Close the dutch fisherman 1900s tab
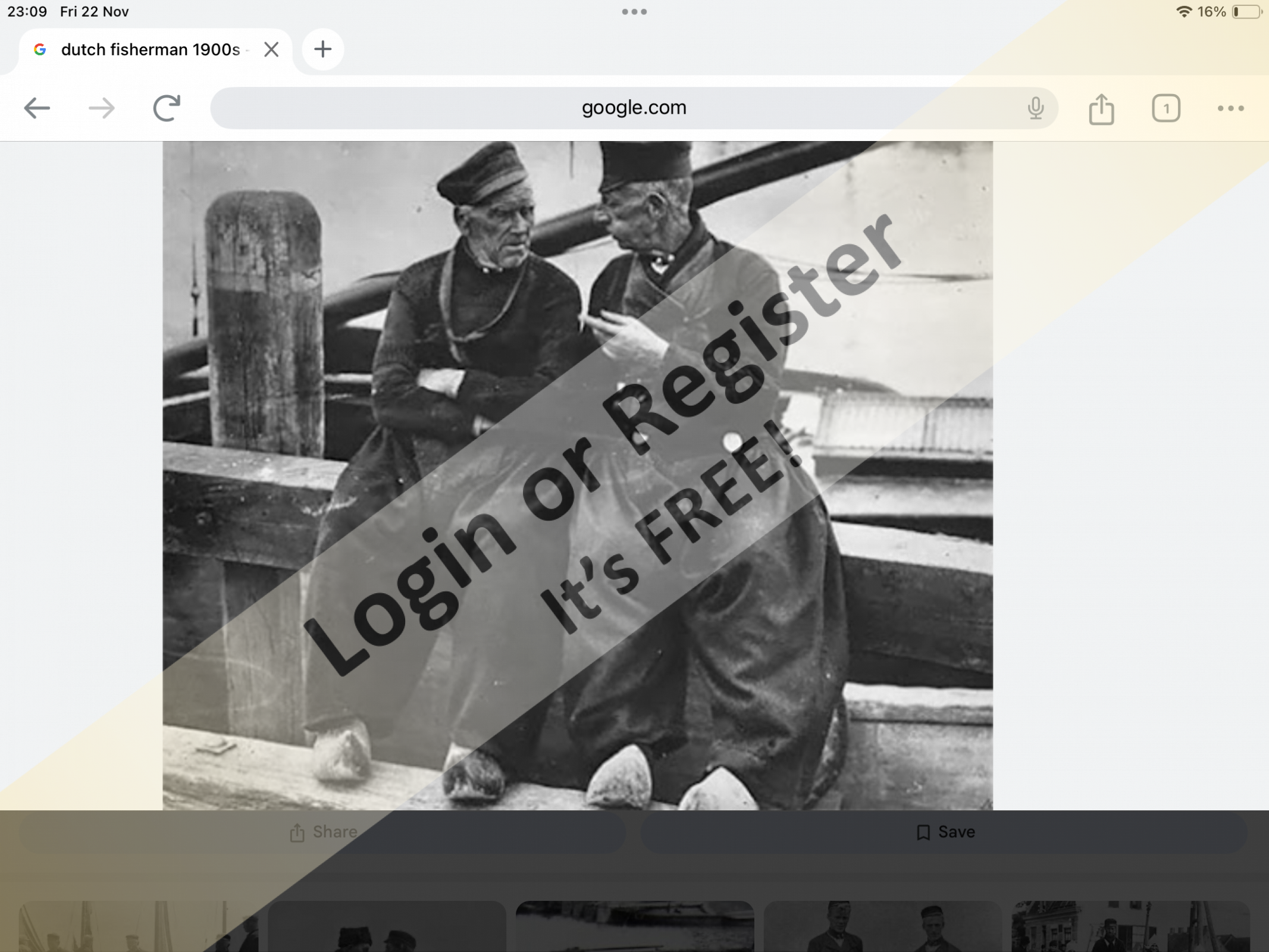 (x=271, y=49)
